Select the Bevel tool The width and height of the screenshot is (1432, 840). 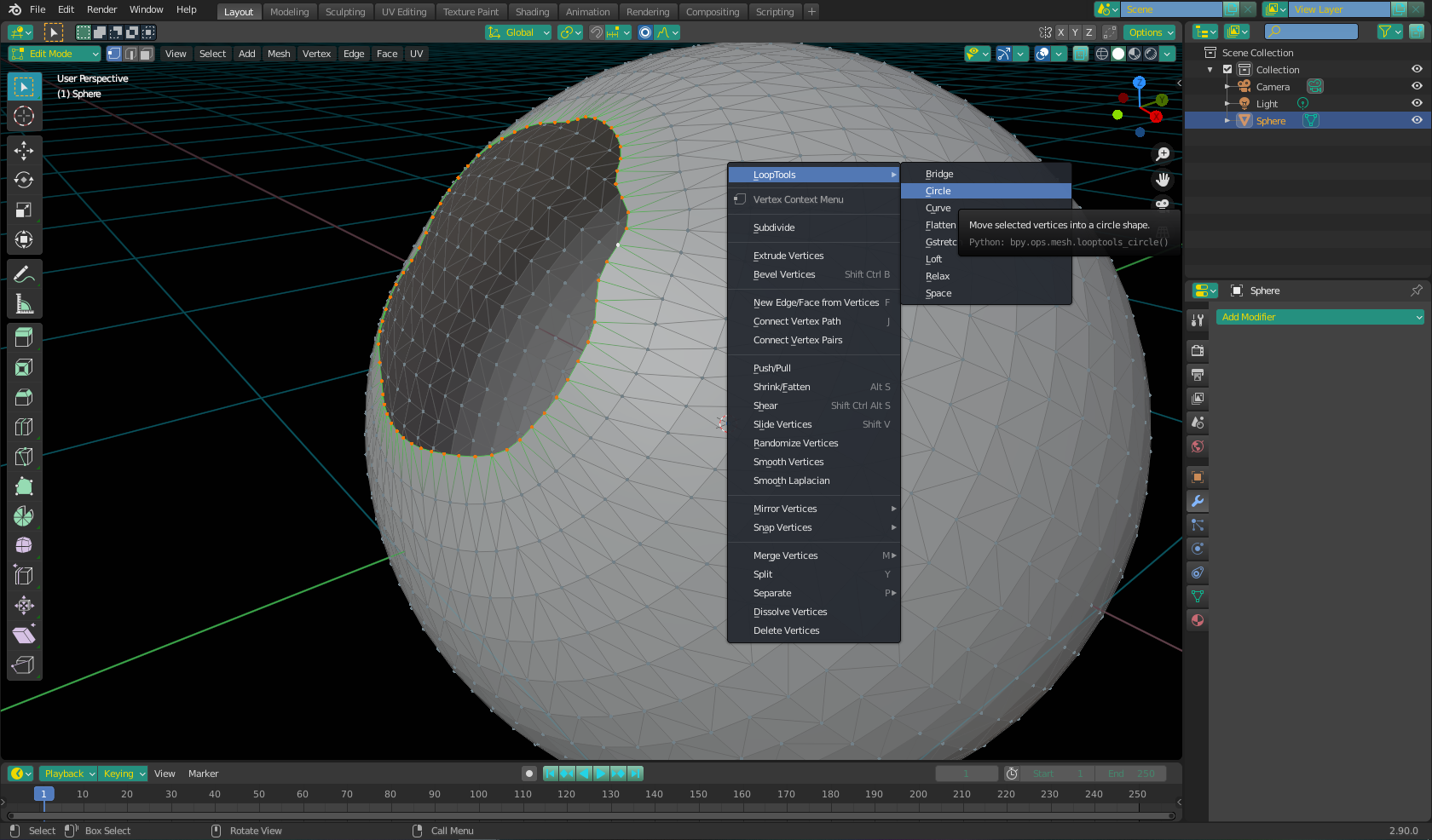point(24,397)
